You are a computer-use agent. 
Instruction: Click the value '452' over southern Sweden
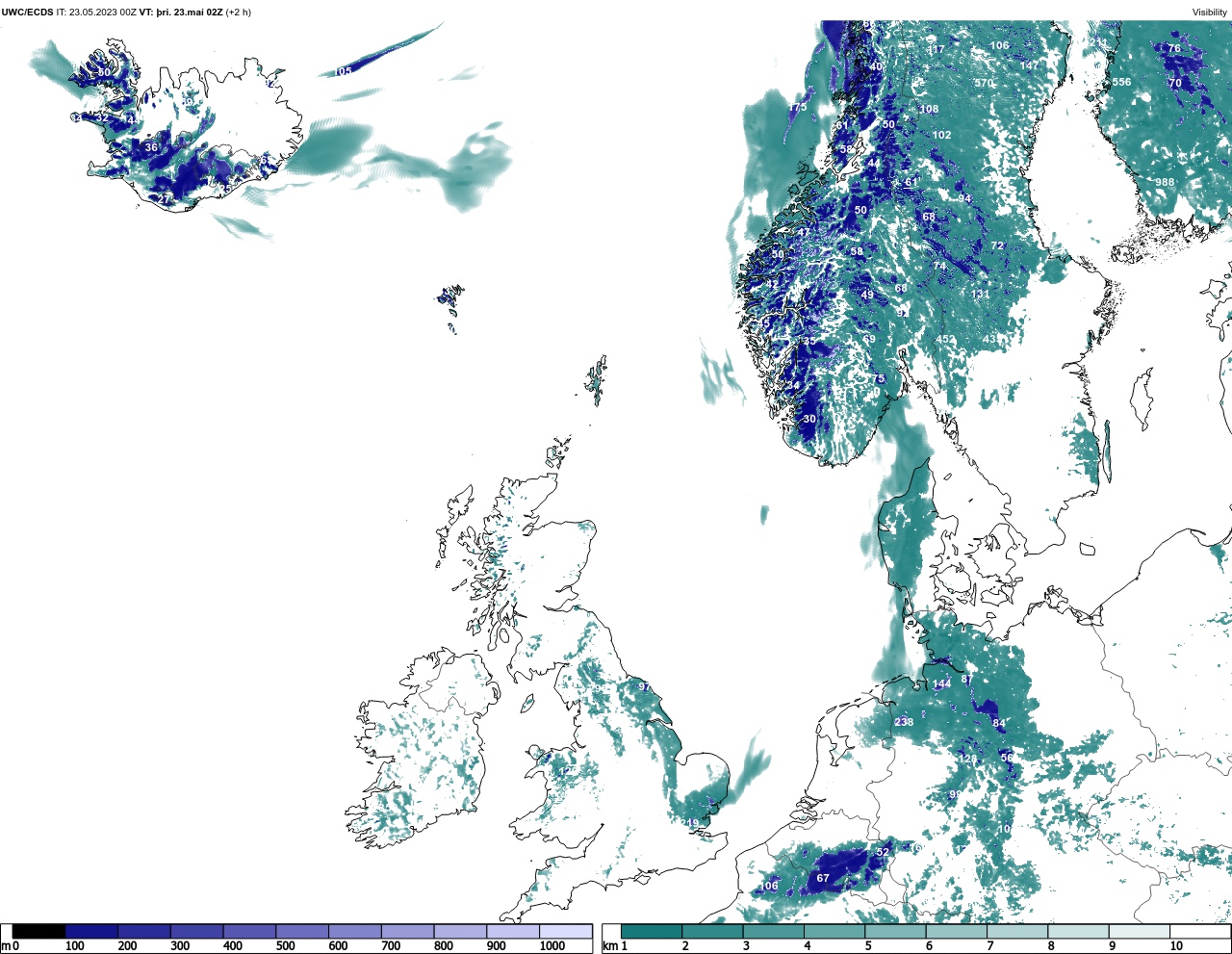946,339
